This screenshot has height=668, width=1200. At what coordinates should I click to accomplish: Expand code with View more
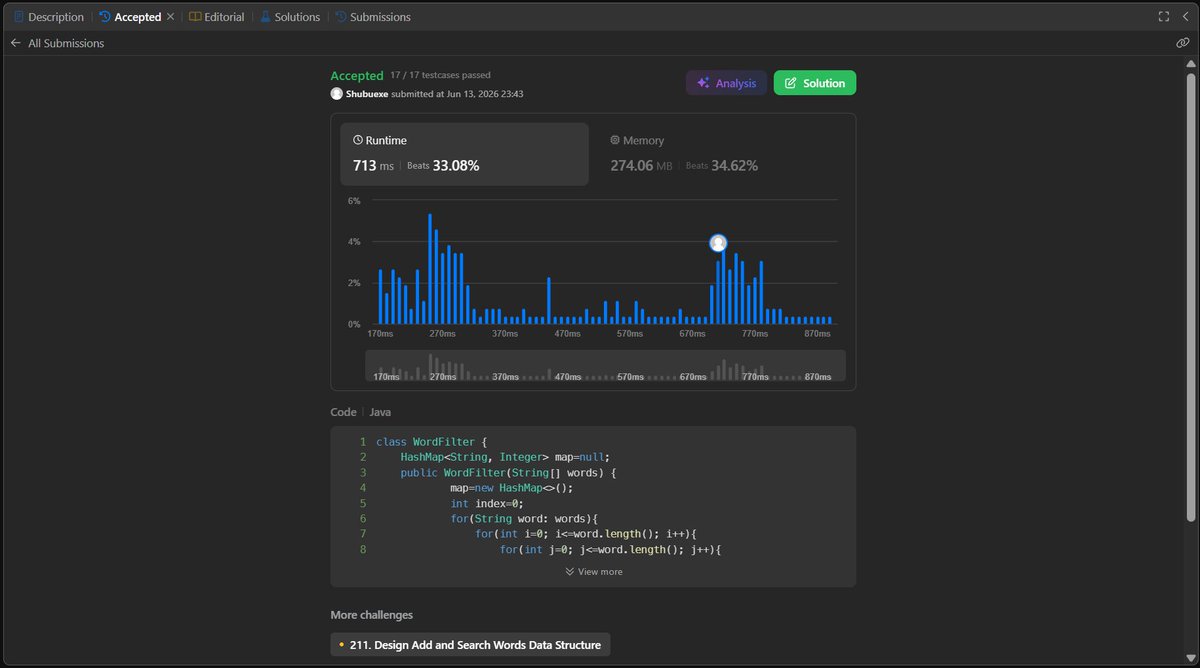click(x=594, y=572)
